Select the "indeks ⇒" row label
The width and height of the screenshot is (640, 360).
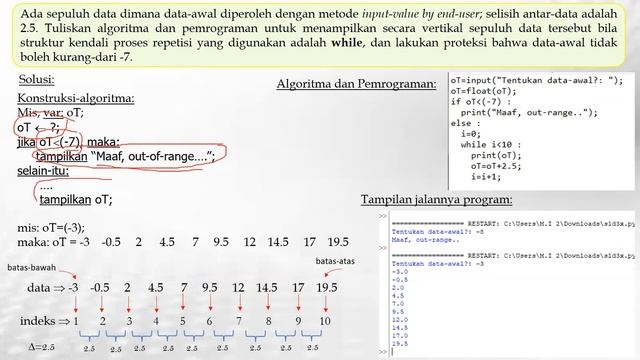[45, 321]
